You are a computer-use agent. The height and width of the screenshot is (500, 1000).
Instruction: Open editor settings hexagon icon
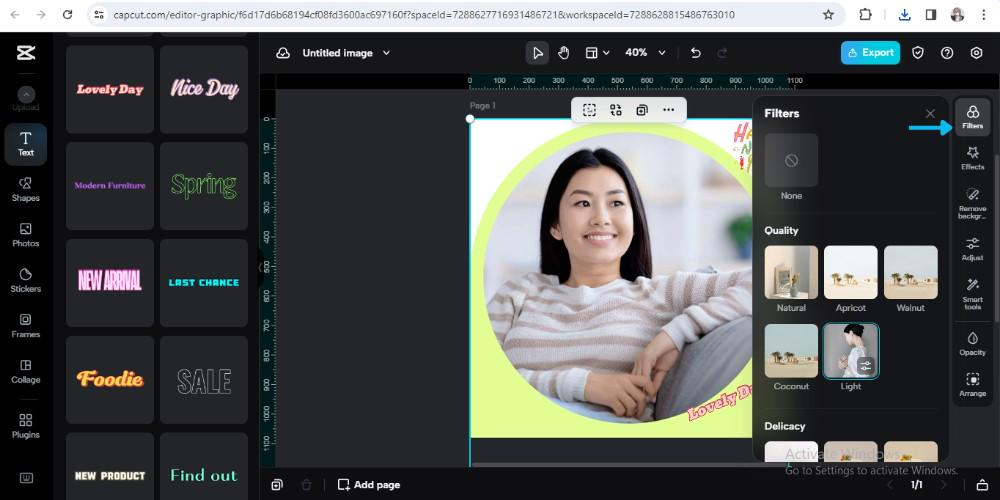[976, 53]
